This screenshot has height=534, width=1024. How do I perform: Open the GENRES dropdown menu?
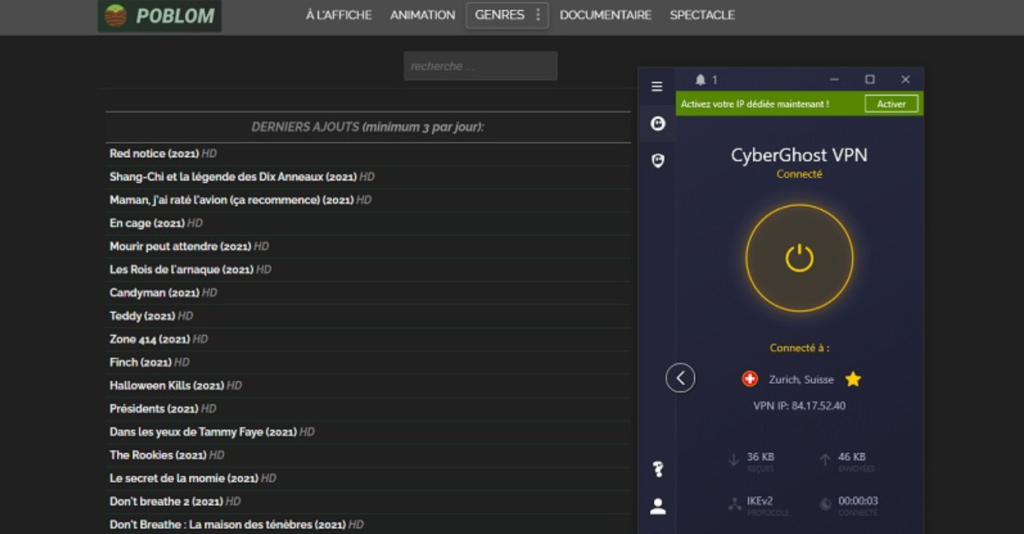508,15
